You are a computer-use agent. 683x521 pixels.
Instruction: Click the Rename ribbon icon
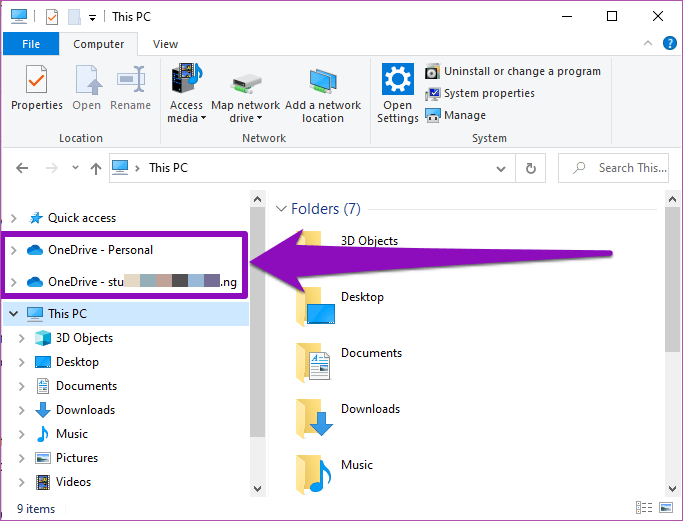(130, 88)
